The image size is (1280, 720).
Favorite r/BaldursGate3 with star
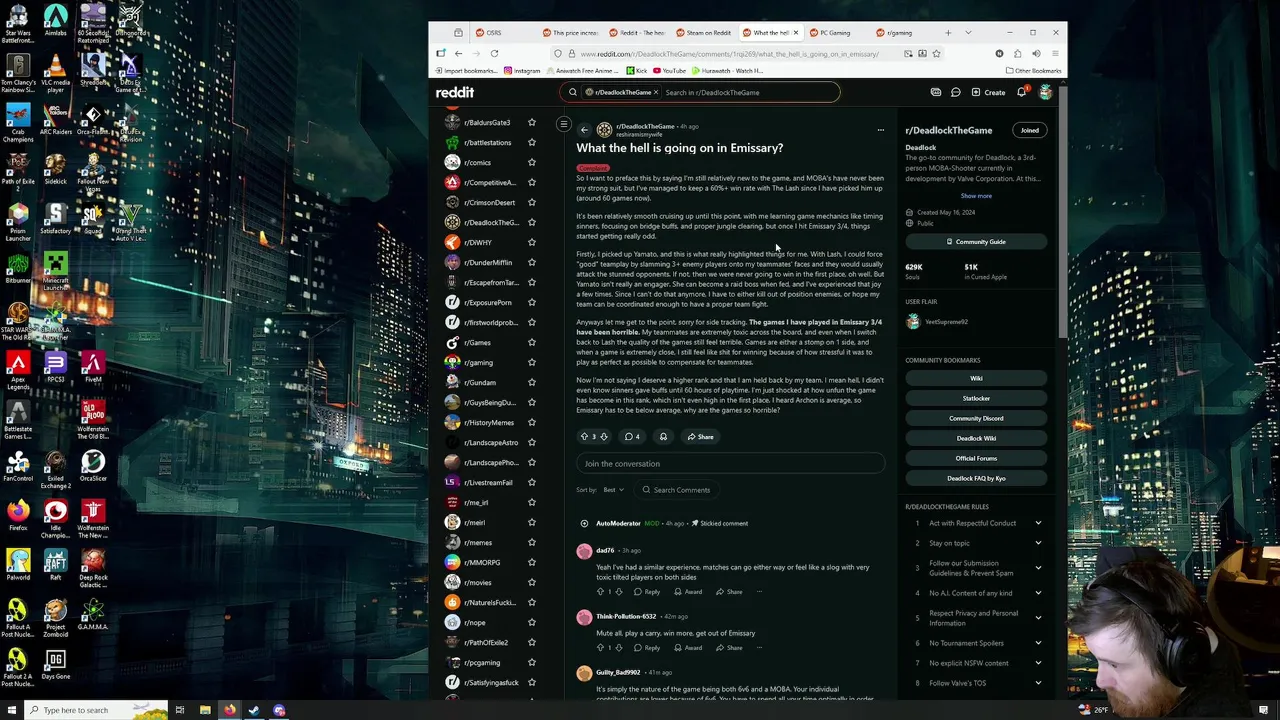tap(532, 122)
